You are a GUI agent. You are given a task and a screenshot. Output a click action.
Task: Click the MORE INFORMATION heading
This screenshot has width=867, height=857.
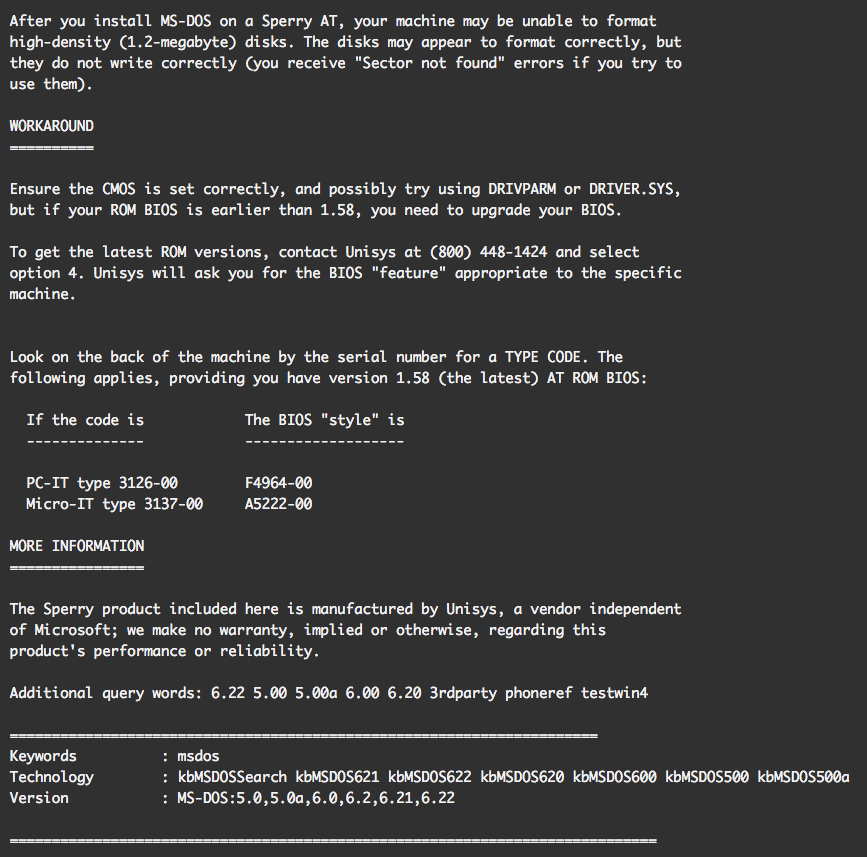[76, 546]
